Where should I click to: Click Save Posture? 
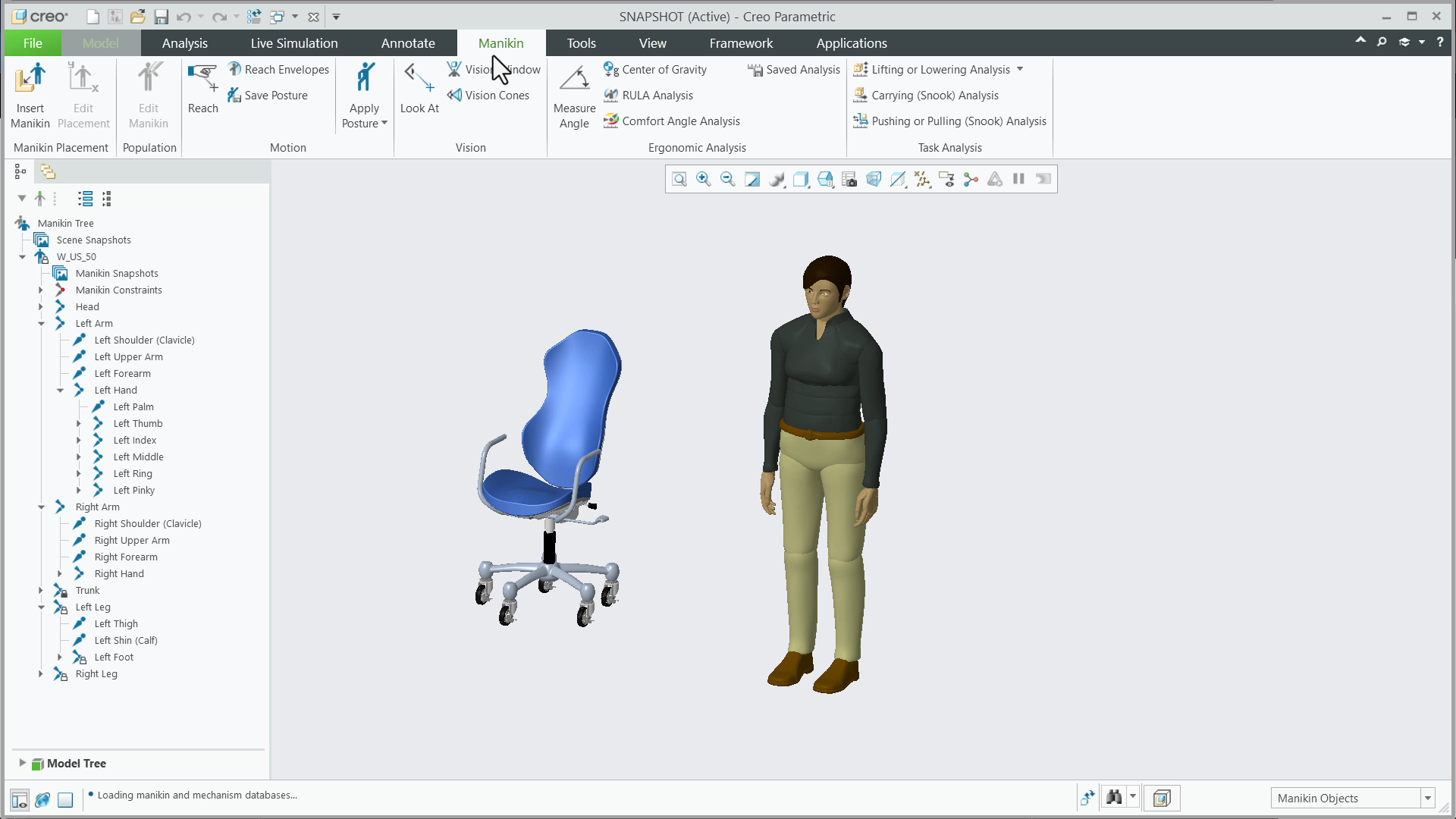coord(268,96)
